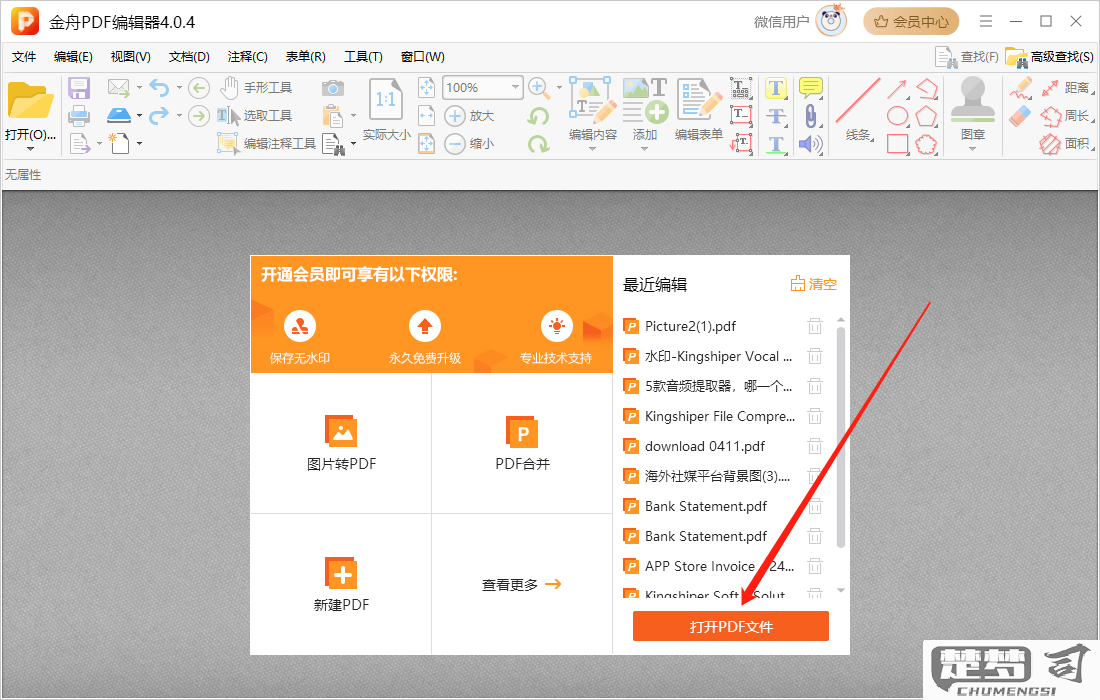Screen dimensions: 1100x700
Task: Select the eraser tool icon
Action: coord(1020,116)
